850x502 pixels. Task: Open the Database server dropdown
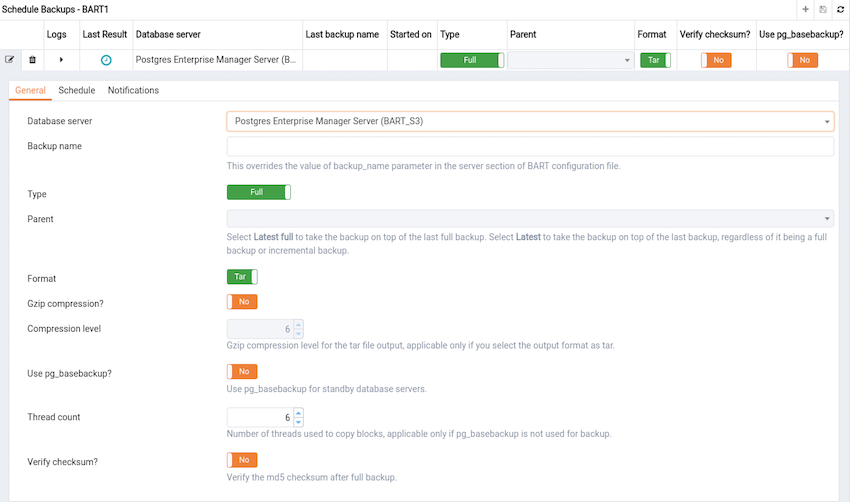[x=530, y=121]
